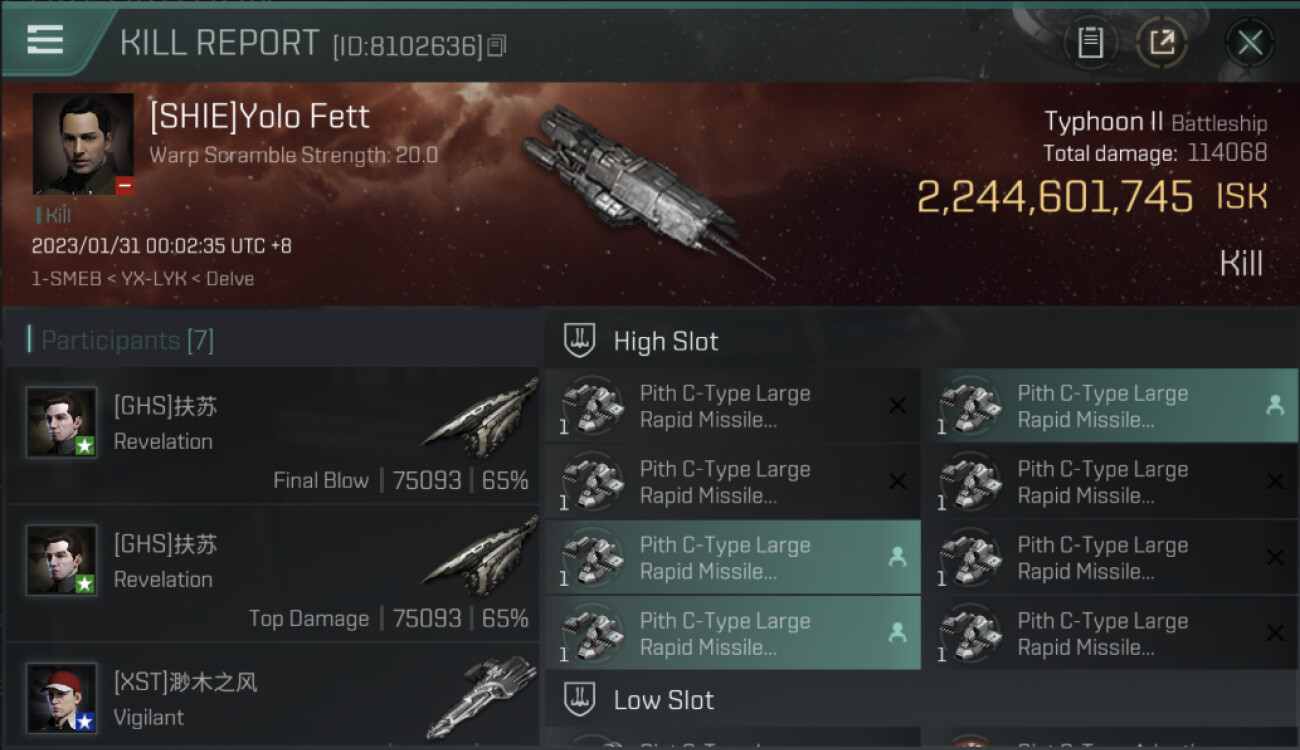Image resolution: width=1300 pixels, height=750 pixels.
Task: Click the Typhoon II ship image
Action: [x=640, y=185]
